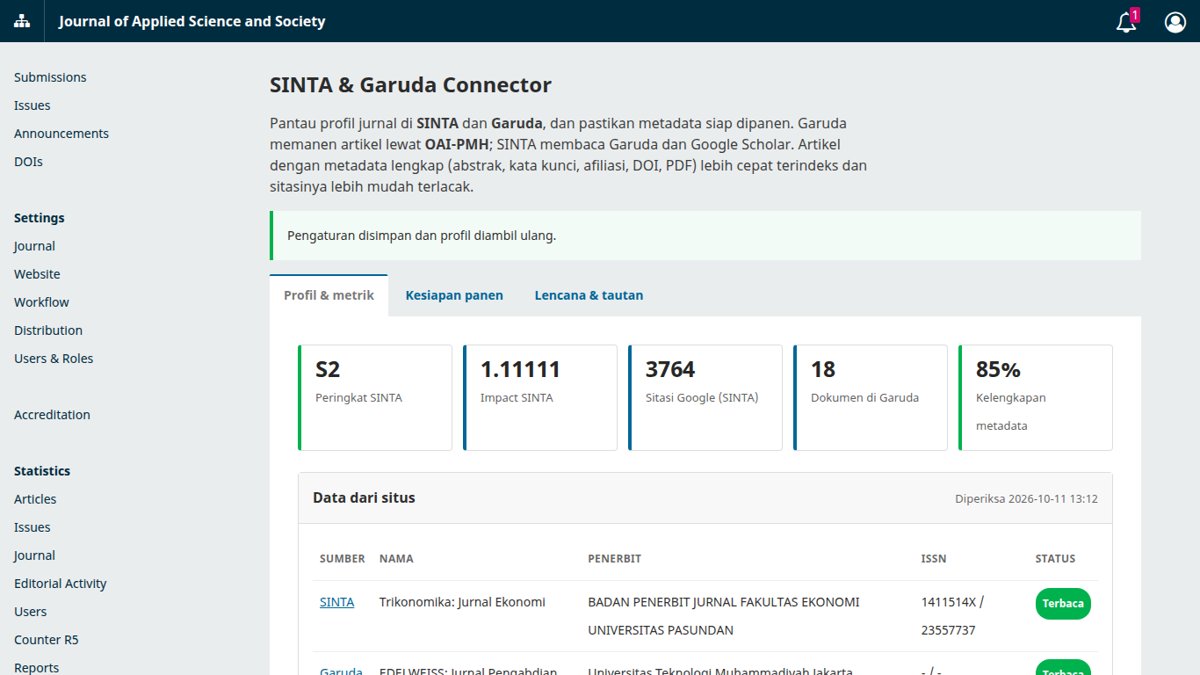Click 'Diperiksa 2026-10-11 13:12' timestamp
Viewport: 1200px width, 675px height.
pos(1026,498)
